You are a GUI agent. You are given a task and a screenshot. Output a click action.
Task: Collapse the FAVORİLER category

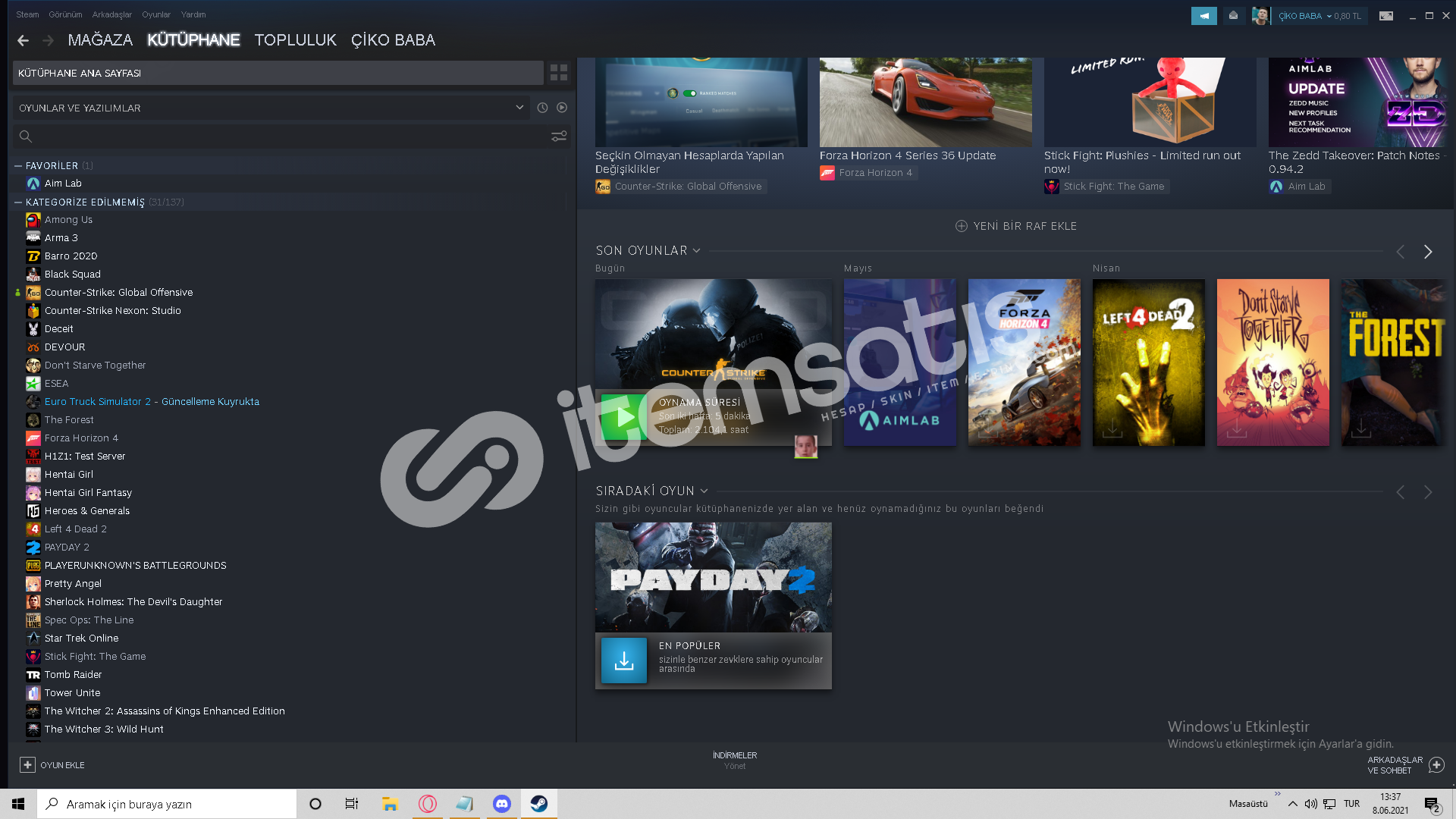tap(17, 165)
